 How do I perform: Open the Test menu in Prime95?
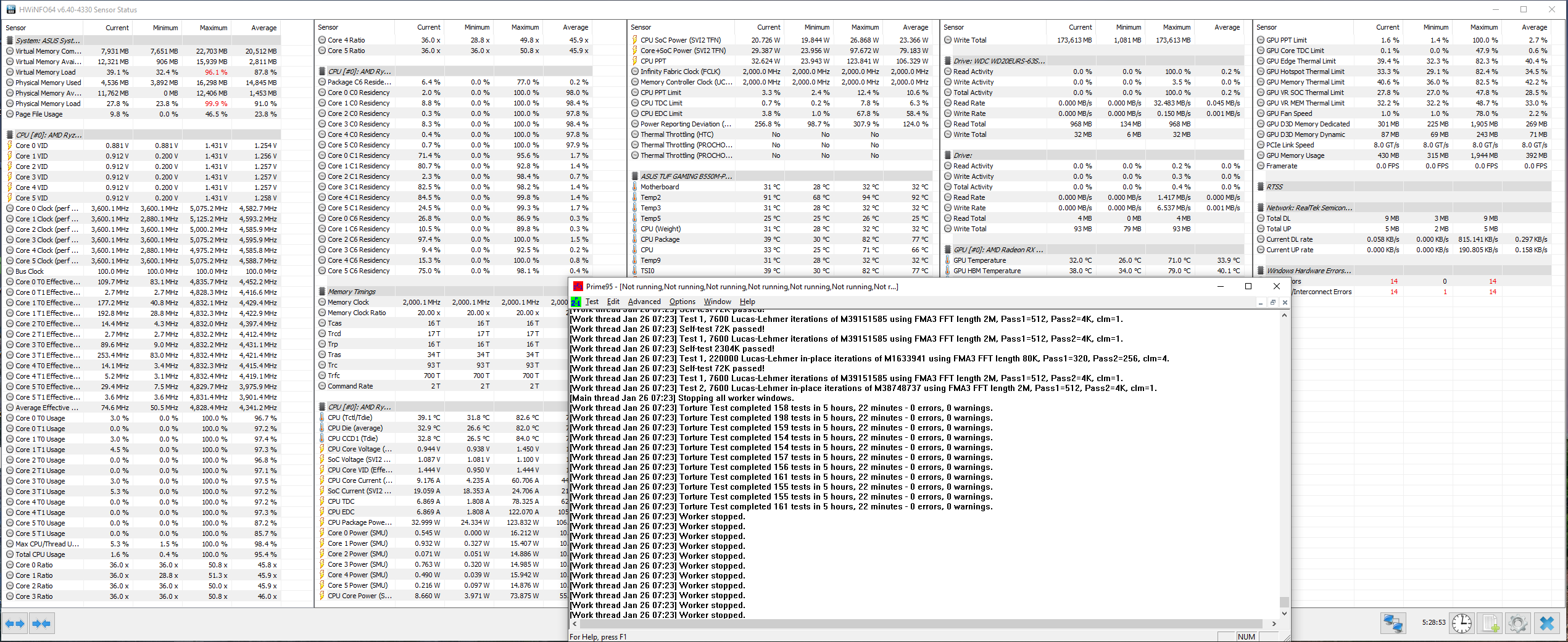point(592,302)
